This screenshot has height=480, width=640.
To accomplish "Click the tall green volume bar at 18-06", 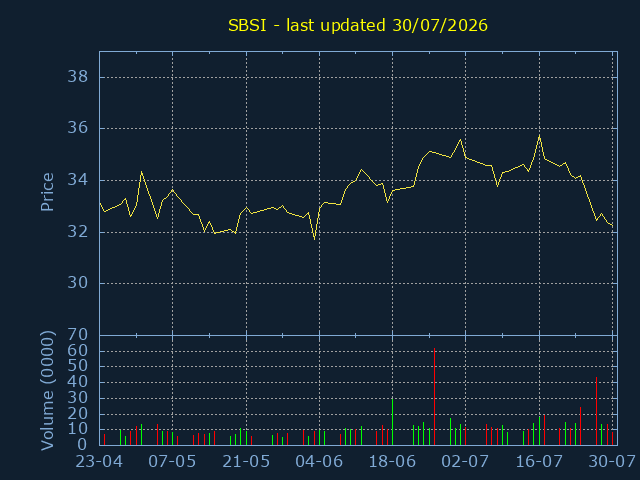I will coord(392,422).
